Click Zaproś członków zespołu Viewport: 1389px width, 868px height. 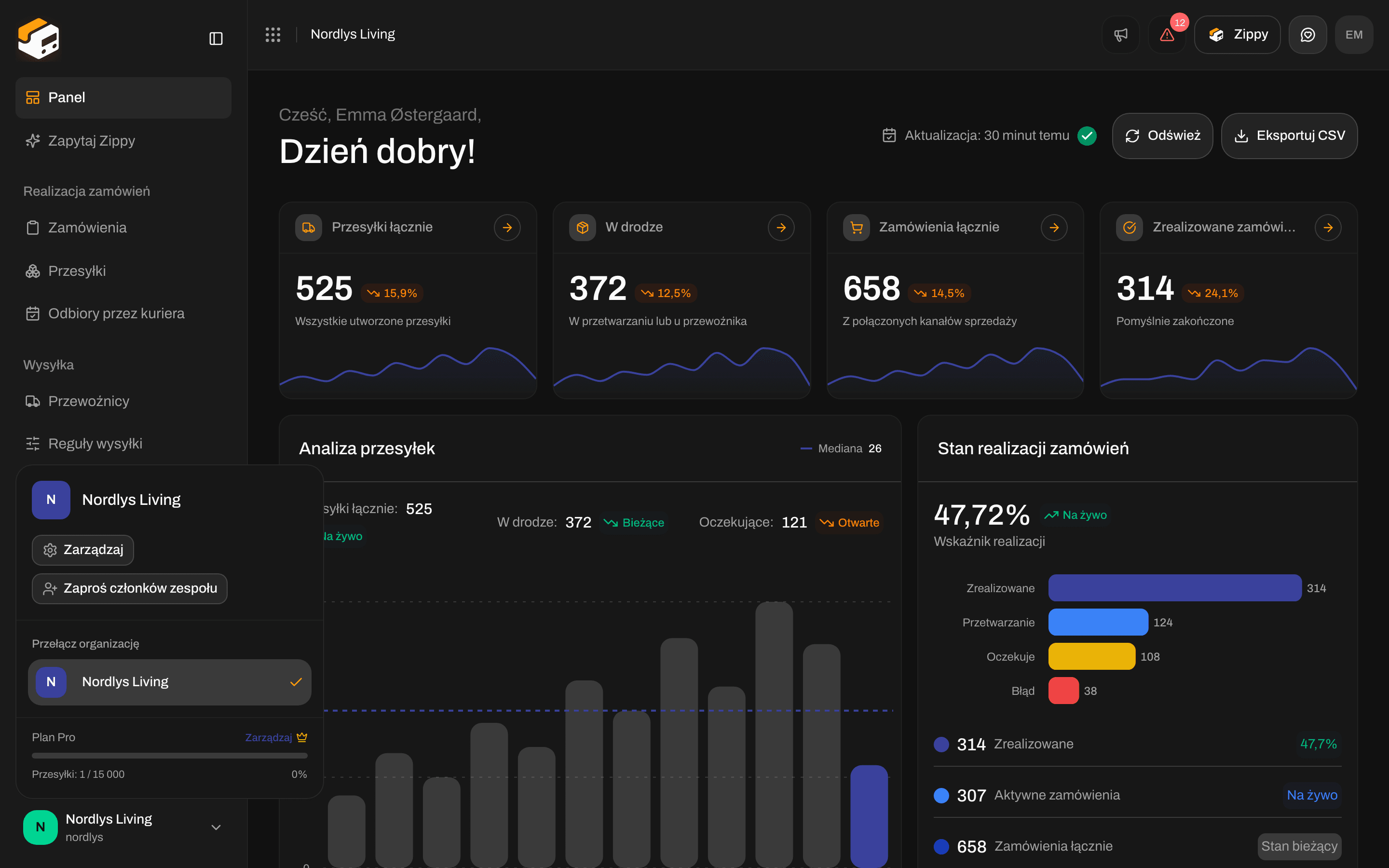[130, 588]
